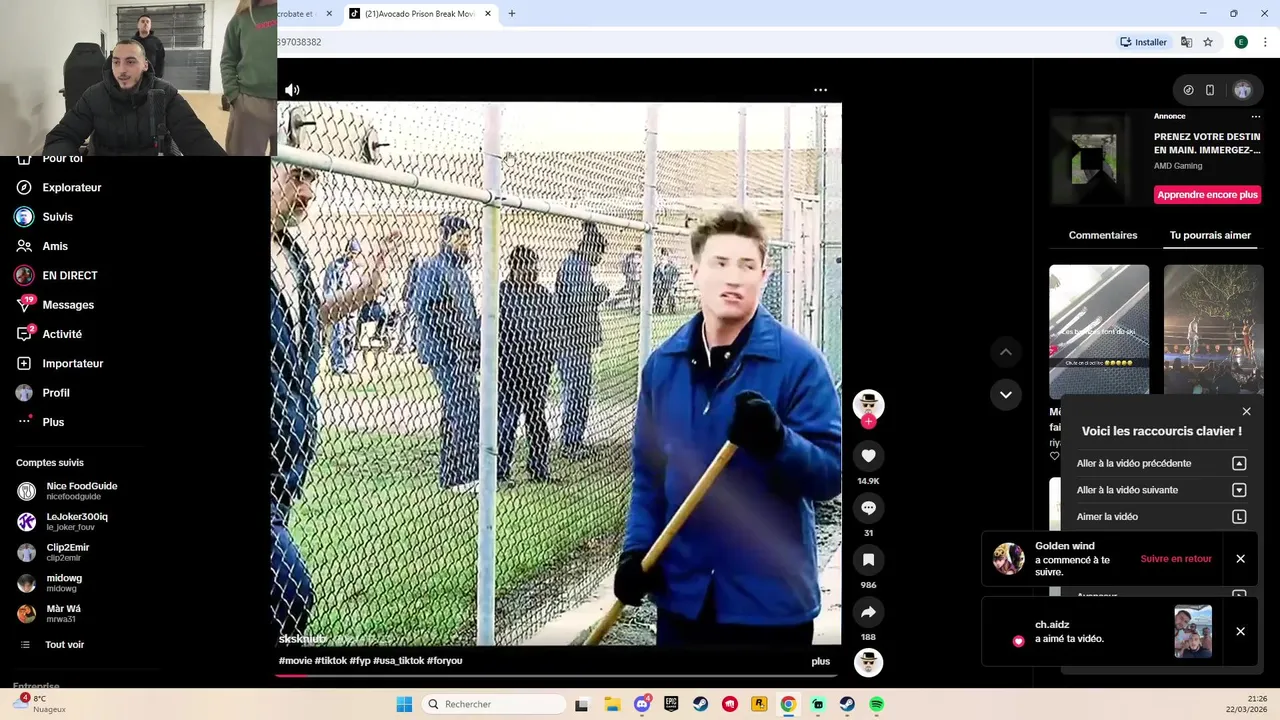Open Discord from the taskbar
Image resolution: width=1280 pixels, height=720 pixels.
pyautogui.click(x=642, y=704)
